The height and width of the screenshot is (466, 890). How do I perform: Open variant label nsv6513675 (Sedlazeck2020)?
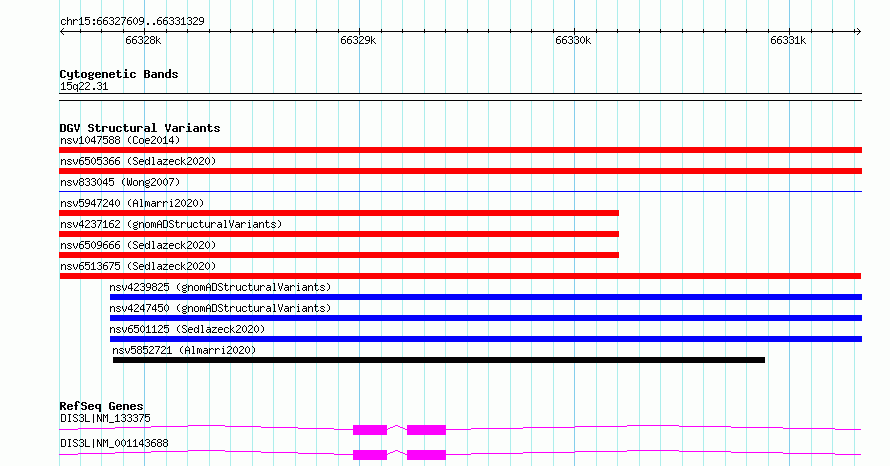[x=138, y=266]
